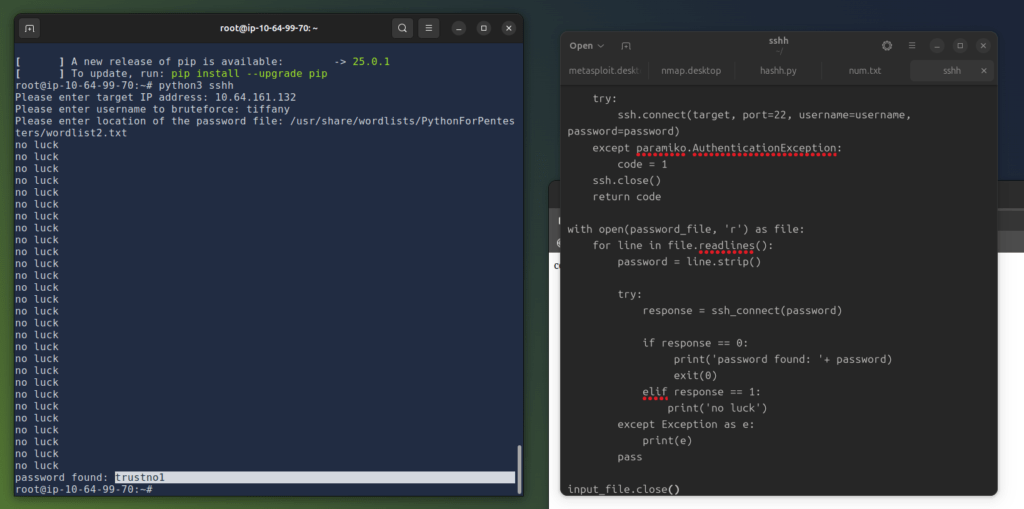Click the 'python3 sshh' command line
Viewport: 1024px width, 509px height.
124,86
